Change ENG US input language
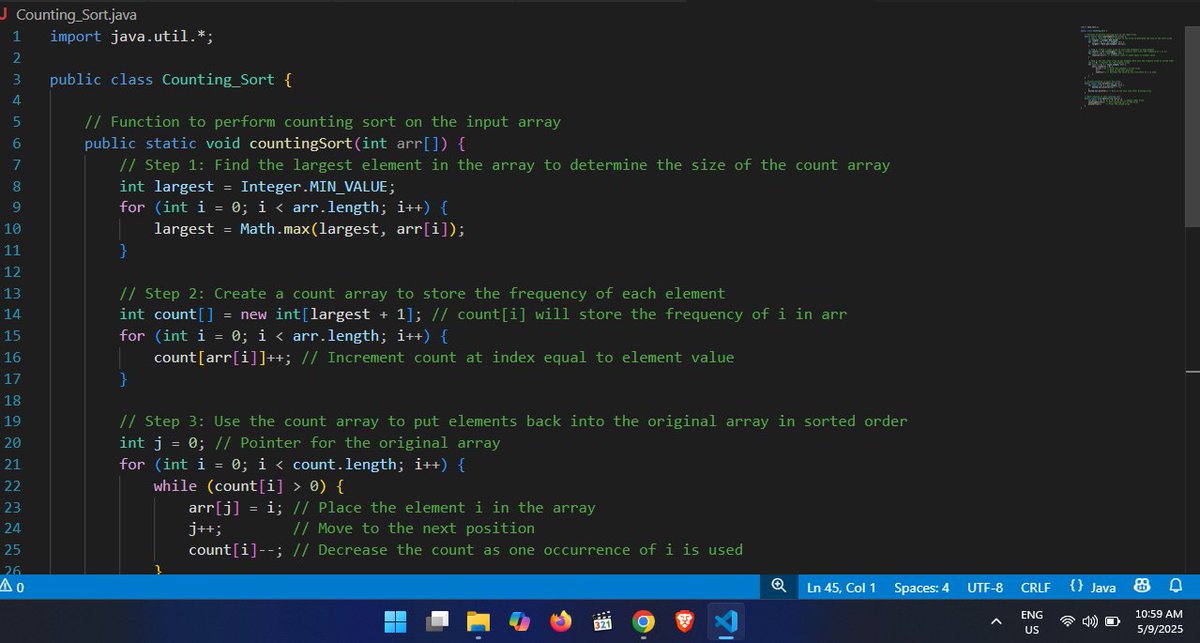Viewport: 1200px width, 643px height. click(x=1032, y=622)
